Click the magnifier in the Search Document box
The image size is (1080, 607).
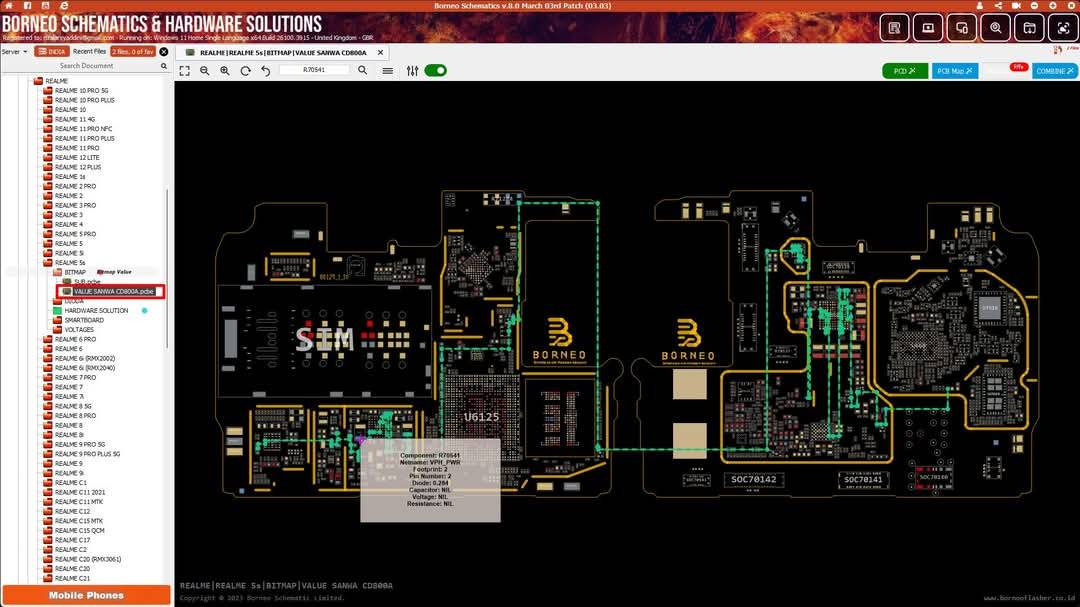[163, 66]
